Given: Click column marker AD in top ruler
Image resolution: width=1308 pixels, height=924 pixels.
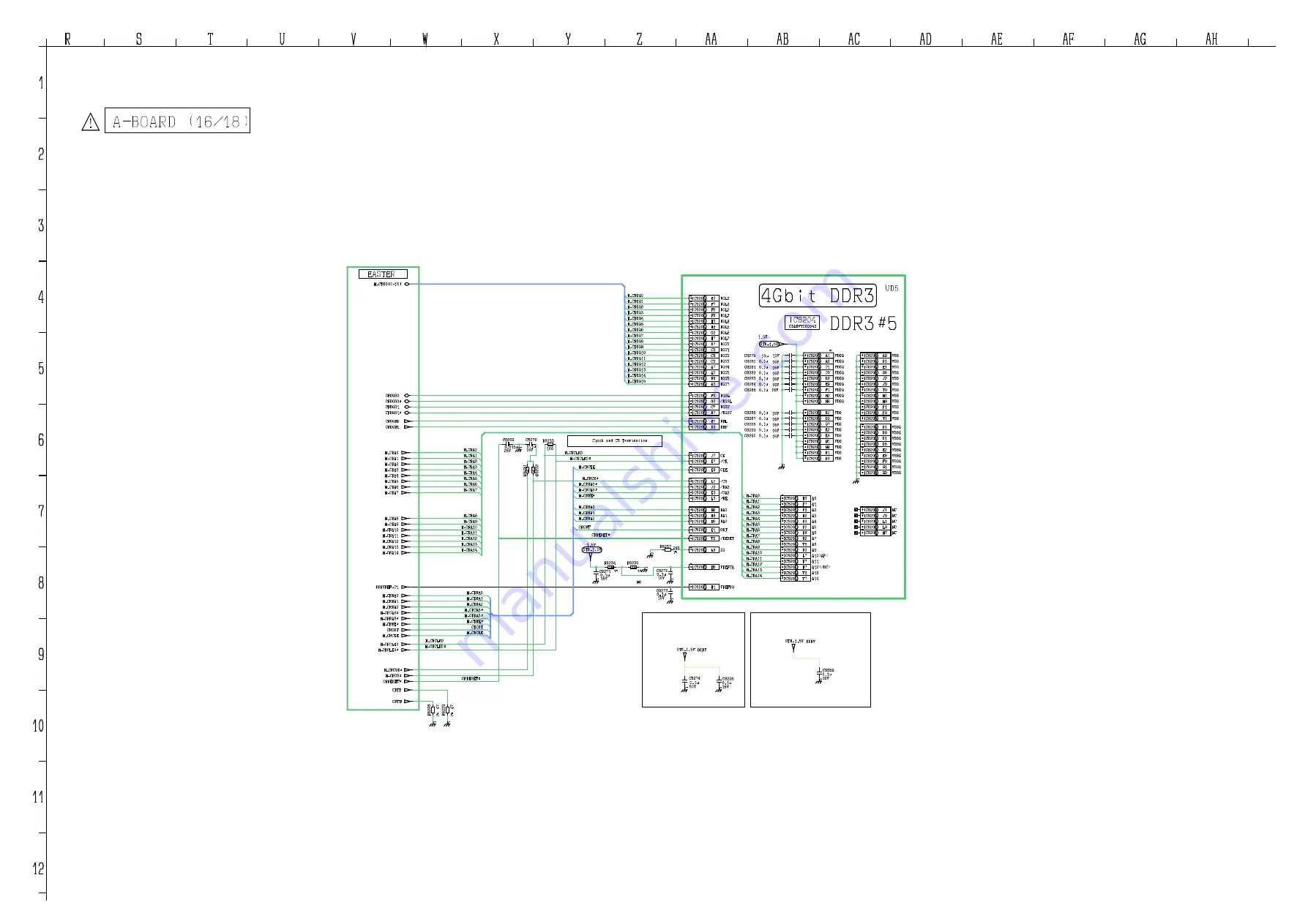Looking at the screenshot, I should coord(925,39).
